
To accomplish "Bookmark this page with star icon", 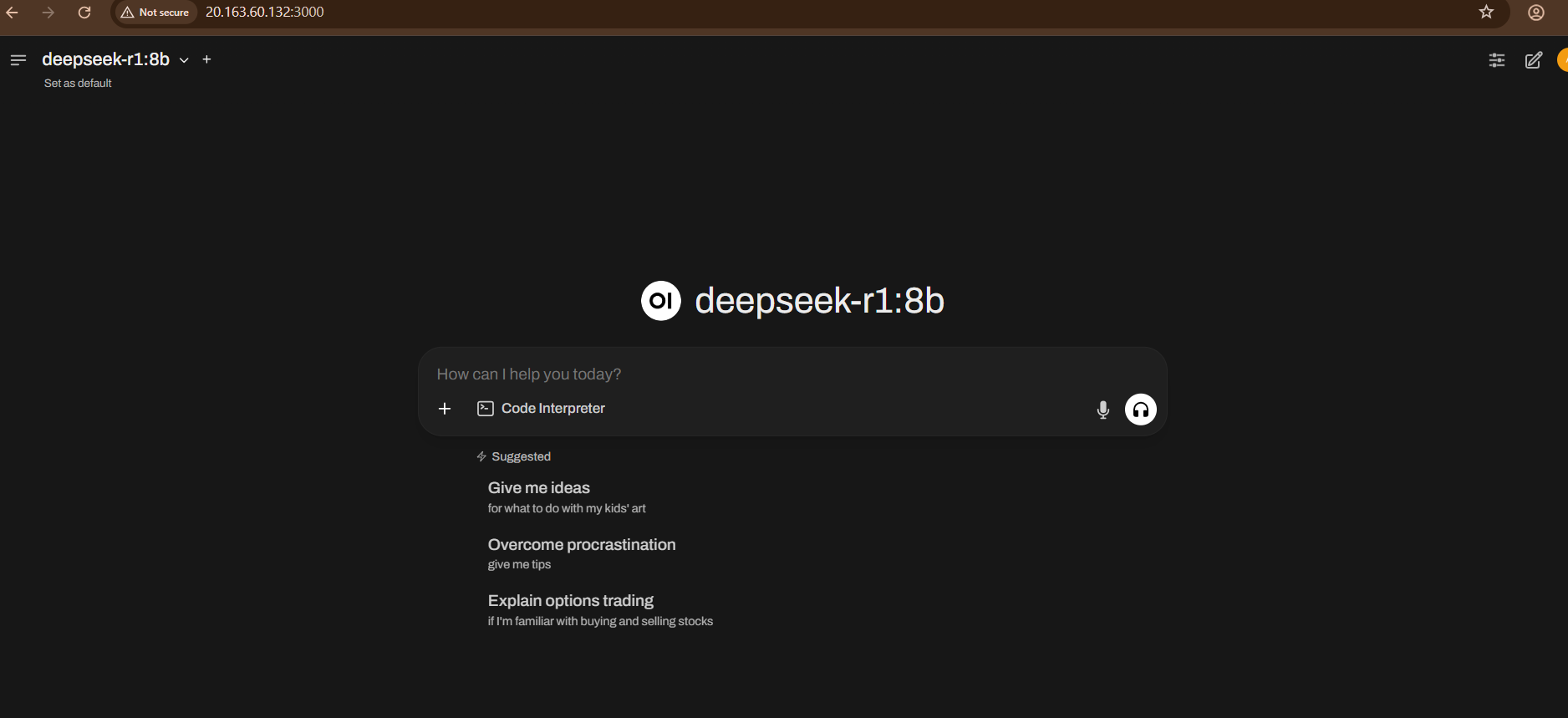I will (1486, 12).
